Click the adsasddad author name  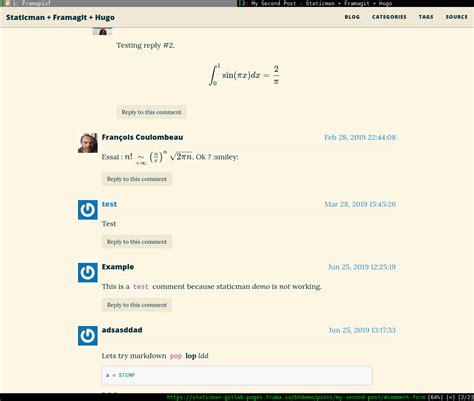click(x=122, y=330)
